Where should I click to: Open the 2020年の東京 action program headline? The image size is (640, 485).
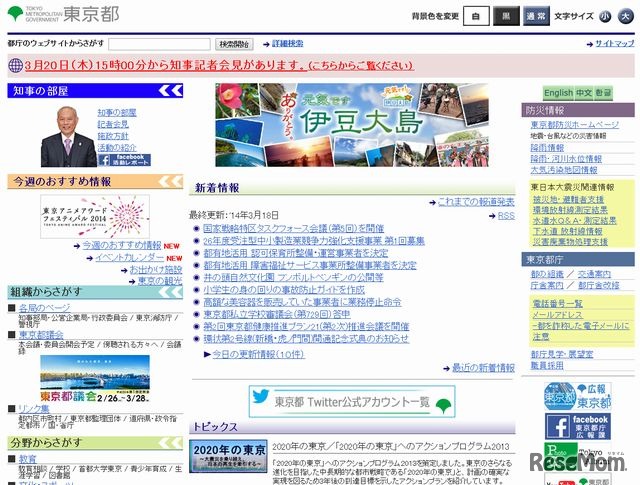pyautogui.click(x=391, y=447)
